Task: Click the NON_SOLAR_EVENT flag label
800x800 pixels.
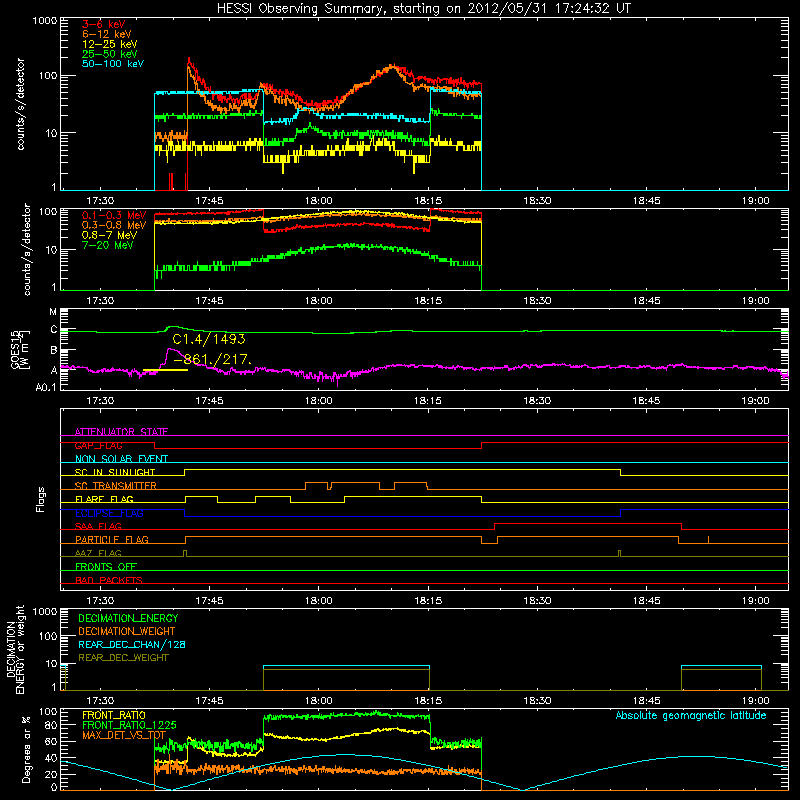Action: click(121, 459)
